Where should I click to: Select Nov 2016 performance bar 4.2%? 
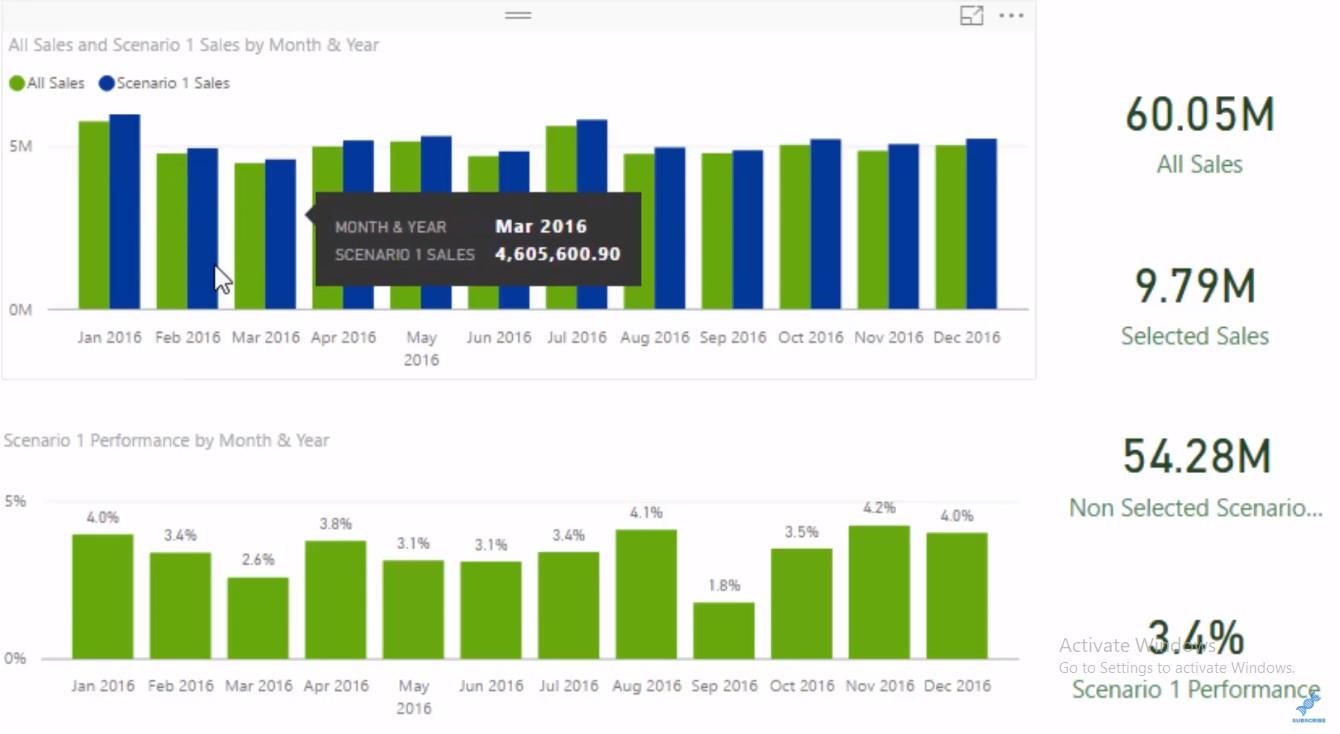click(879, 592)
